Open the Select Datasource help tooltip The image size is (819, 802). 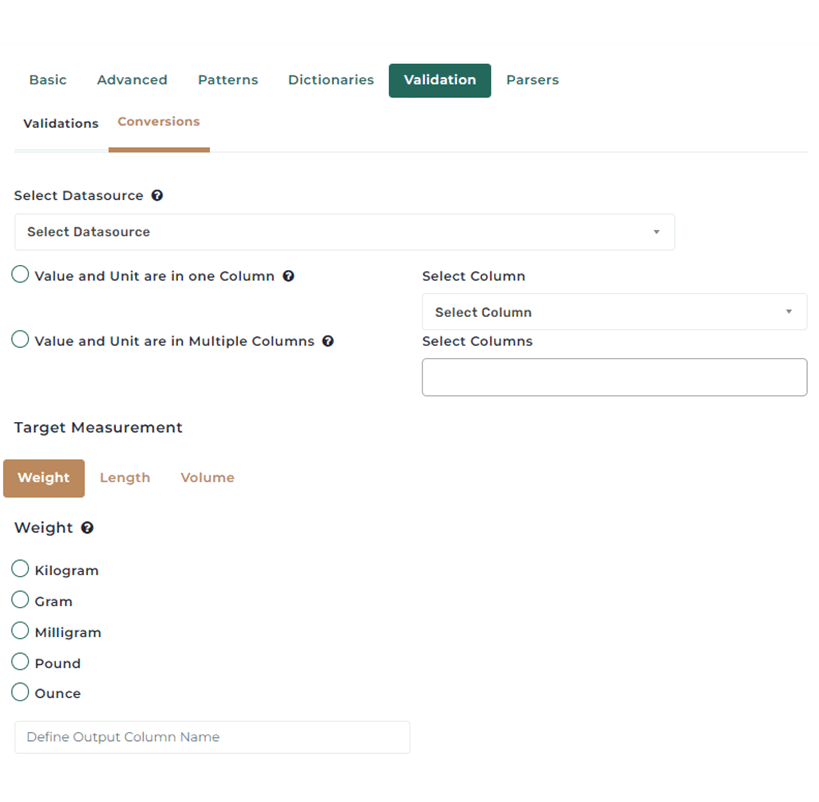tap(157, 195)
